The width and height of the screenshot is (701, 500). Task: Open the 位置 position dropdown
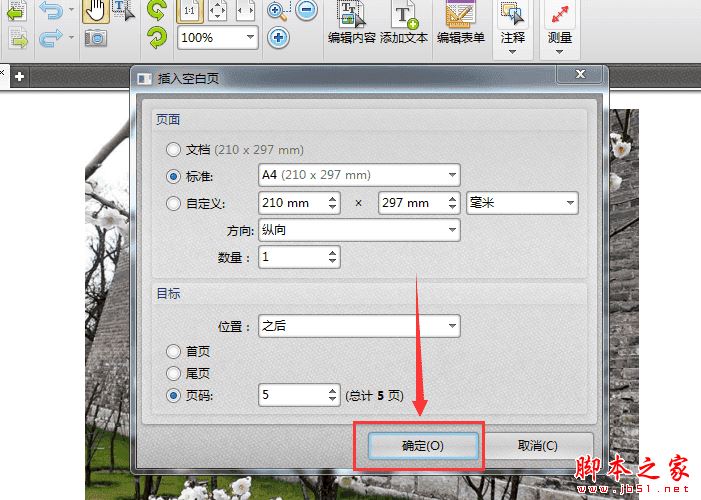pyautogui.click(x=359, y=326)
